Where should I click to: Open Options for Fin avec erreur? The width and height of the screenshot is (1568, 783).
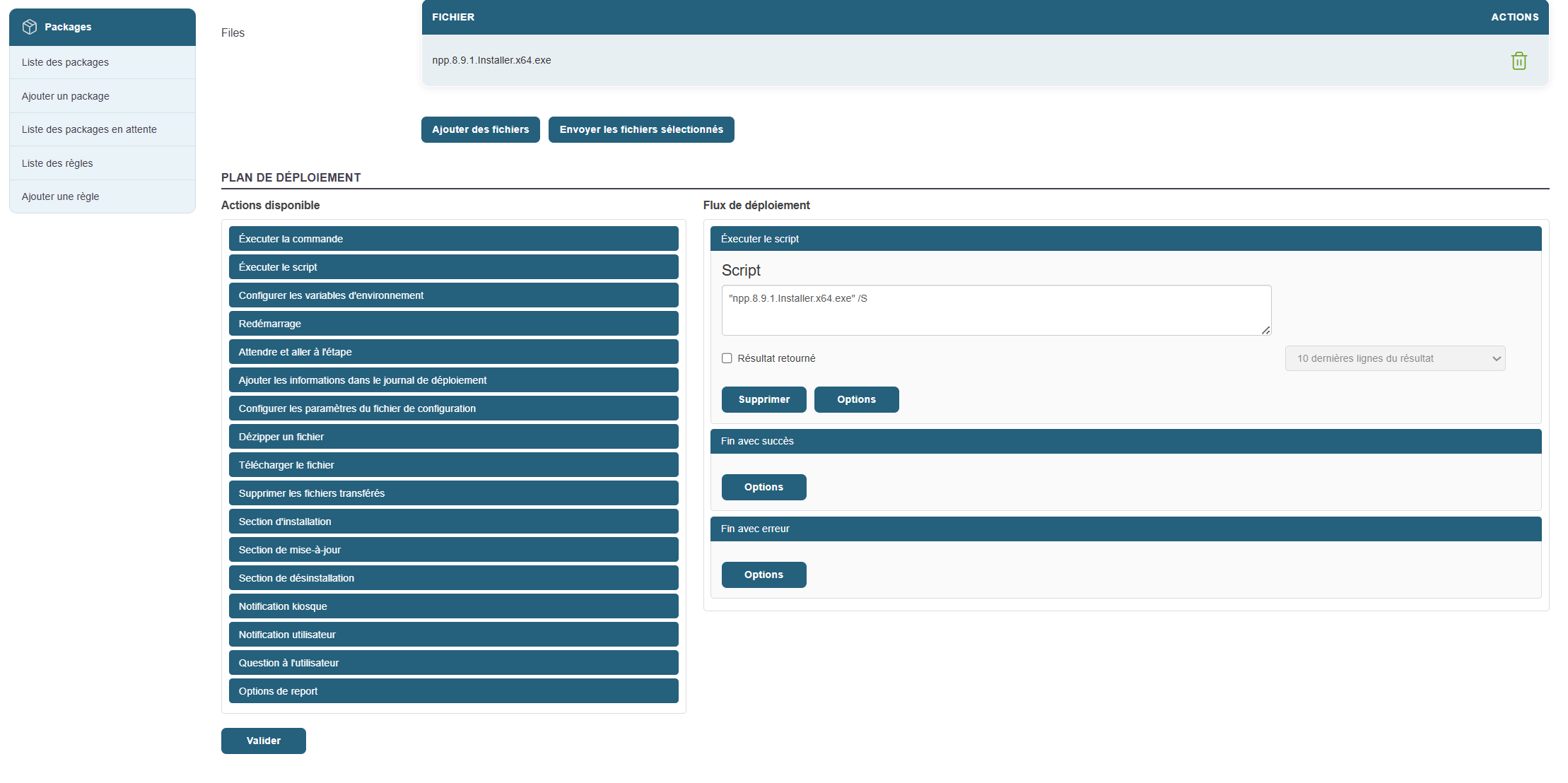pyautogui.click(x=763, y=575)
